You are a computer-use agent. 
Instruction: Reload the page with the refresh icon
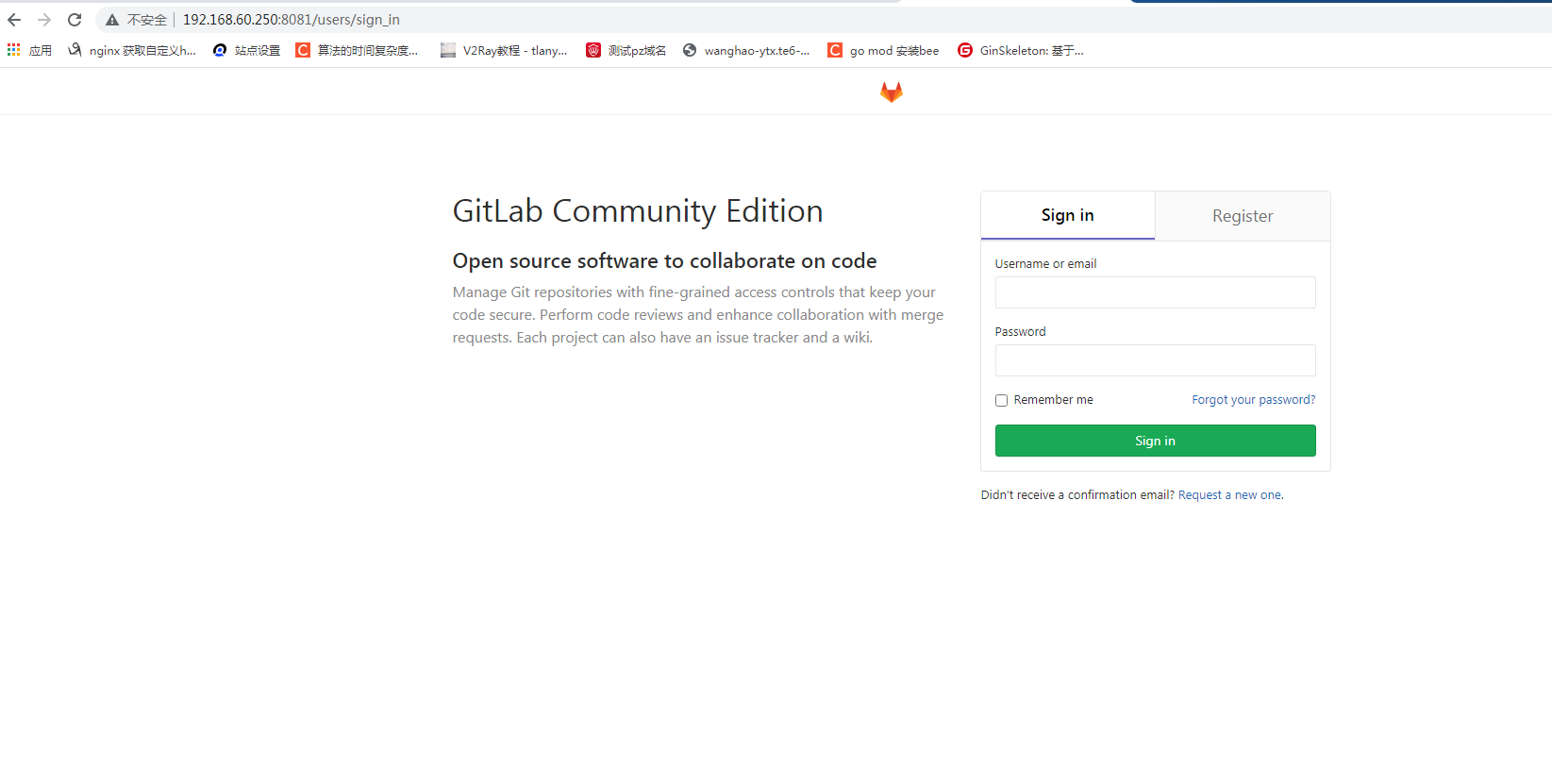click(75, 20)
